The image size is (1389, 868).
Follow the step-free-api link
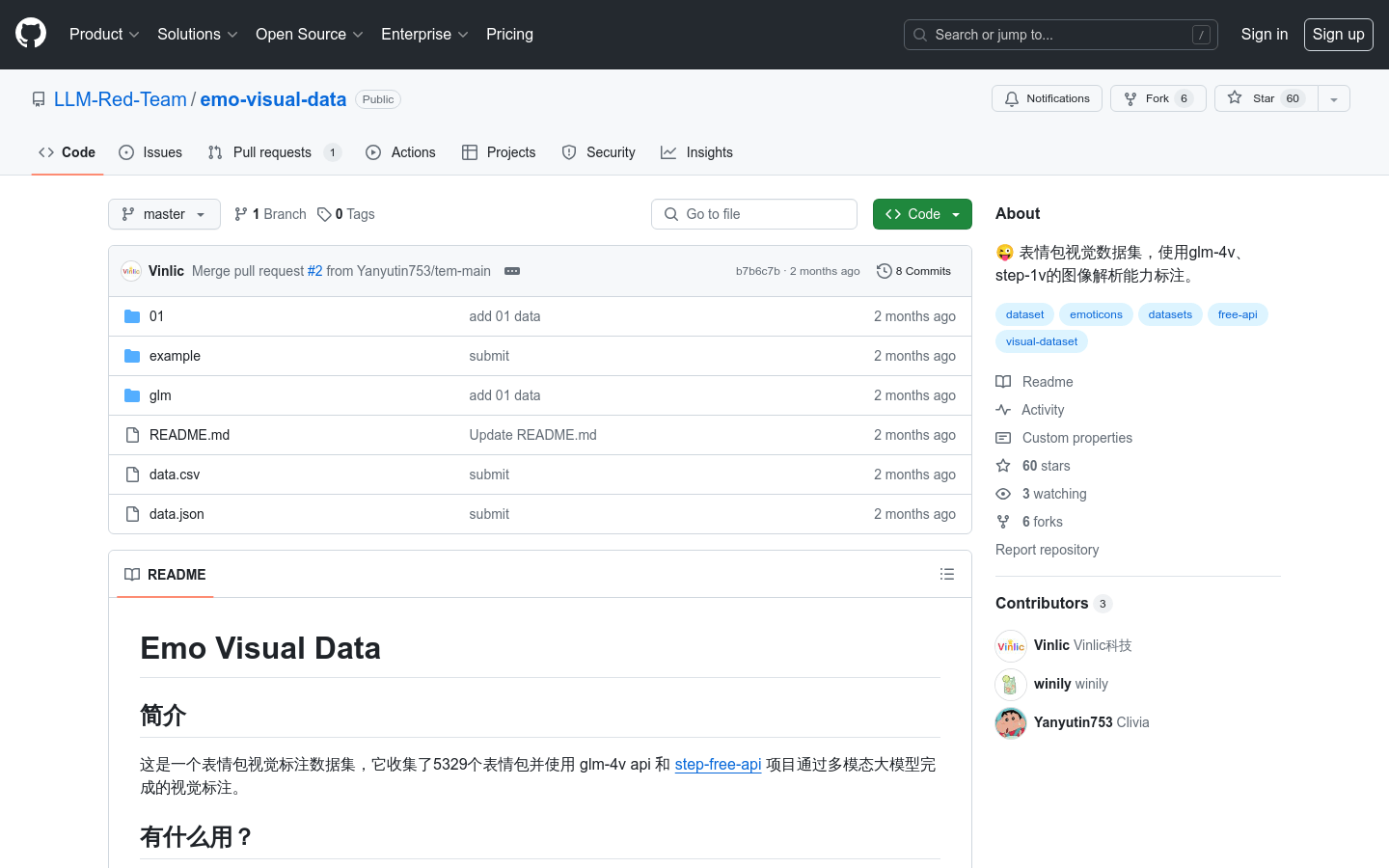(x=718, y=764)
